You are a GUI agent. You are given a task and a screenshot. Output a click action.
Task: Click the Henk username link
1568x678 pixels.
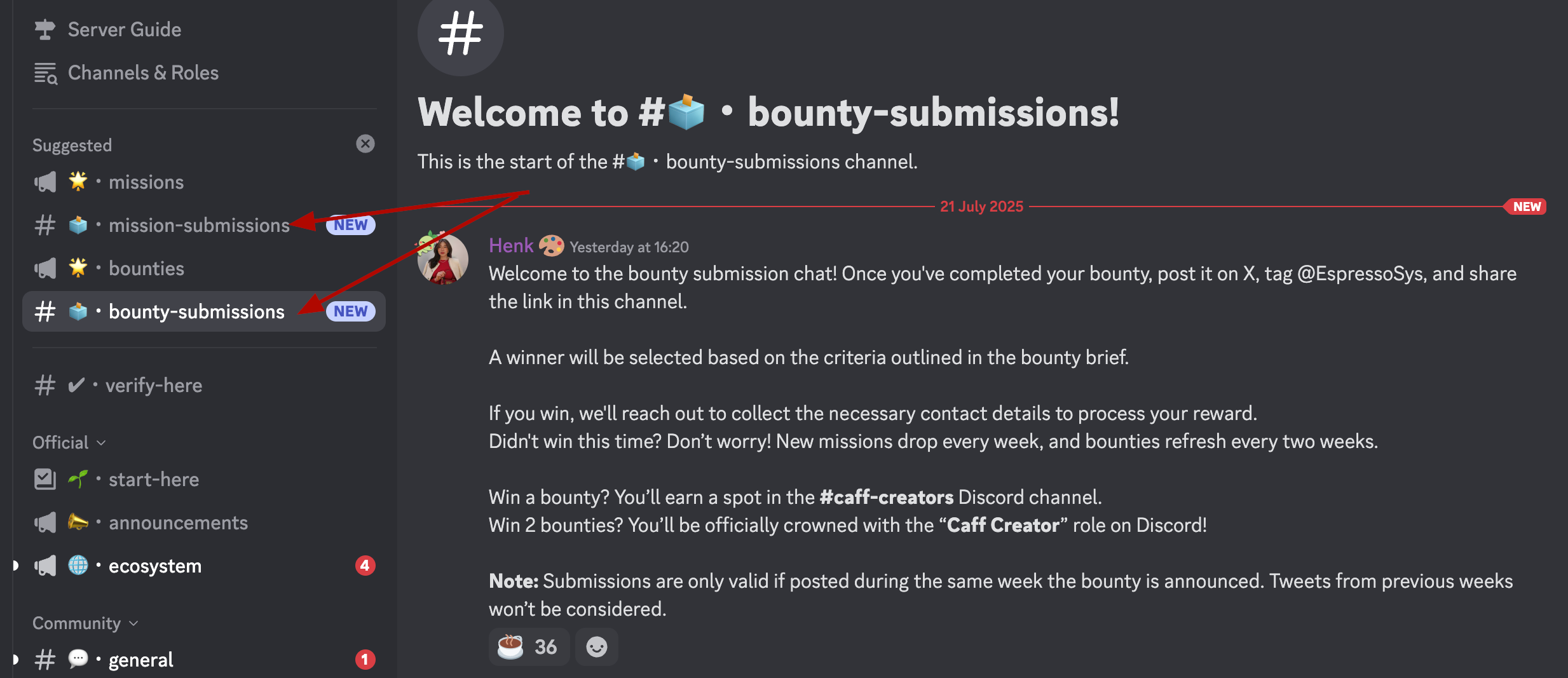click(x=511, y=246)
